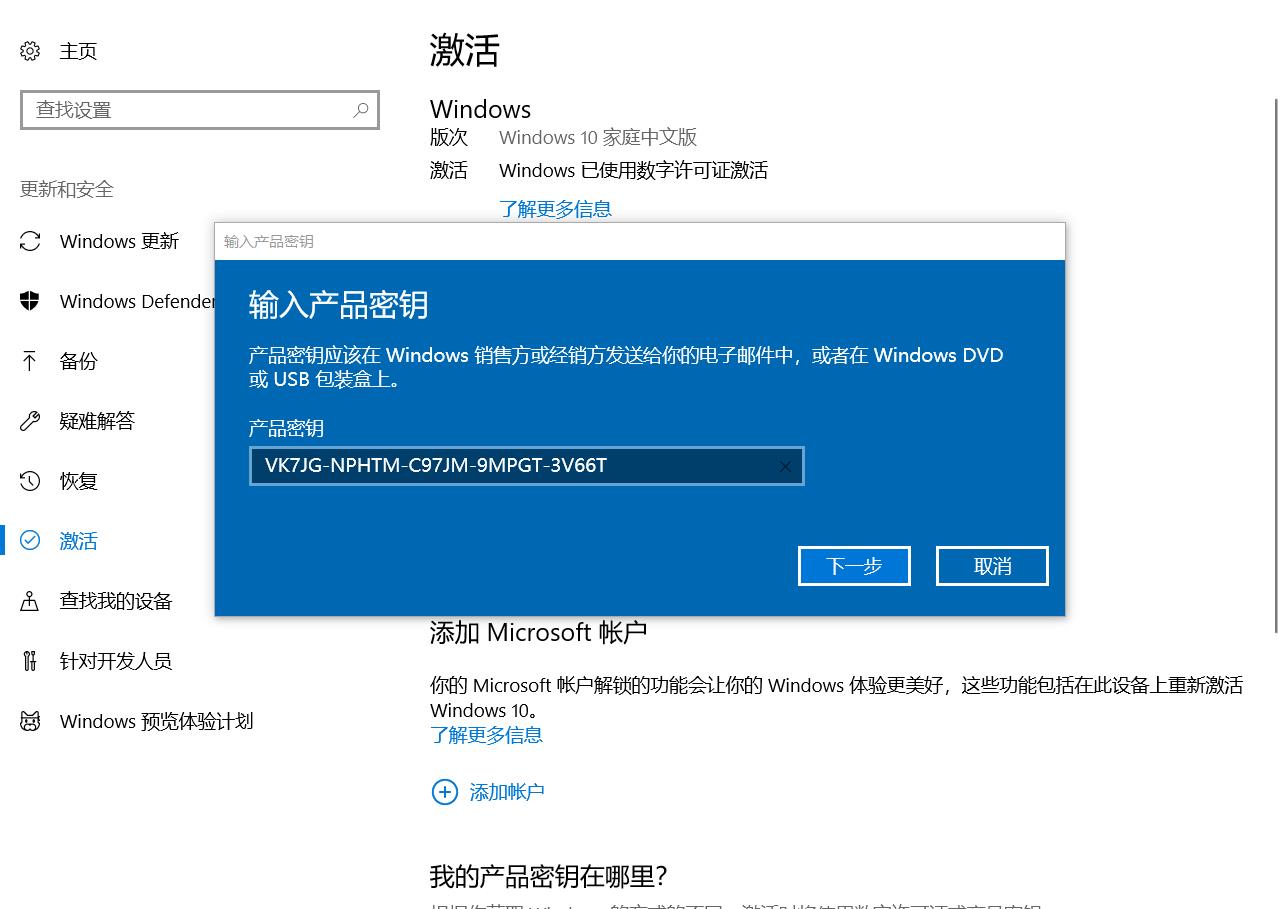This screenshot has width=1280, height=909.
Task: Open 了解更多信息 link under activation status
Action: click(555, 209)
